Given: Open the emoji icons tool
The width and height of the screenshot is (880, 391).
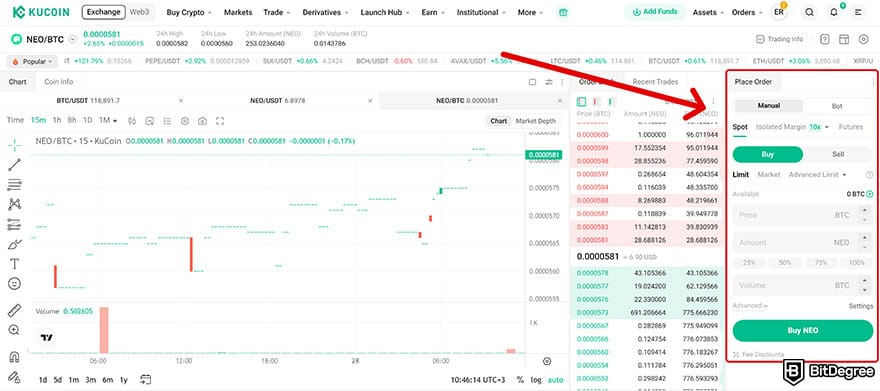Looking at the screenshot, I should pyautogui.click(x=15, y=284).
